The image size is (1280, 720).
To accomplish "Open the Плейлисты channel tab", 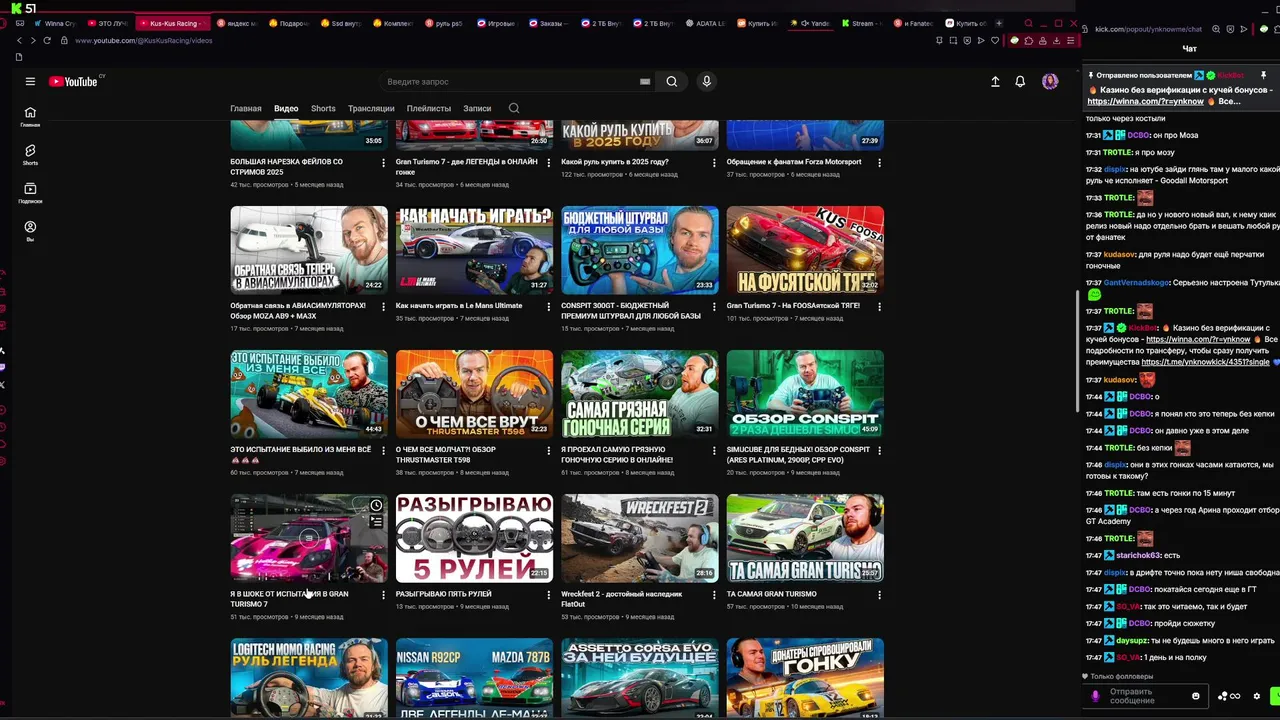I will pyautogui.click(x=429, y=108).
